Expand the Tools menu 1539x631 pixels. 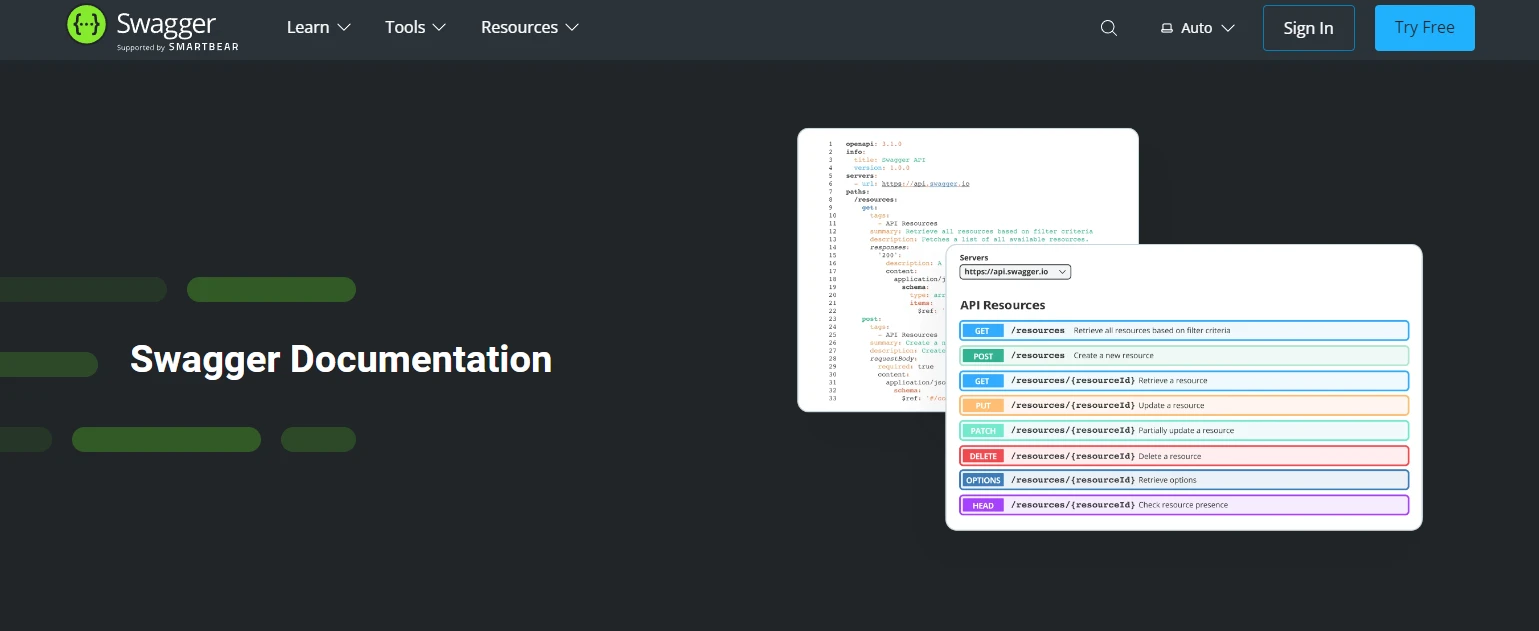click(415, 28)
